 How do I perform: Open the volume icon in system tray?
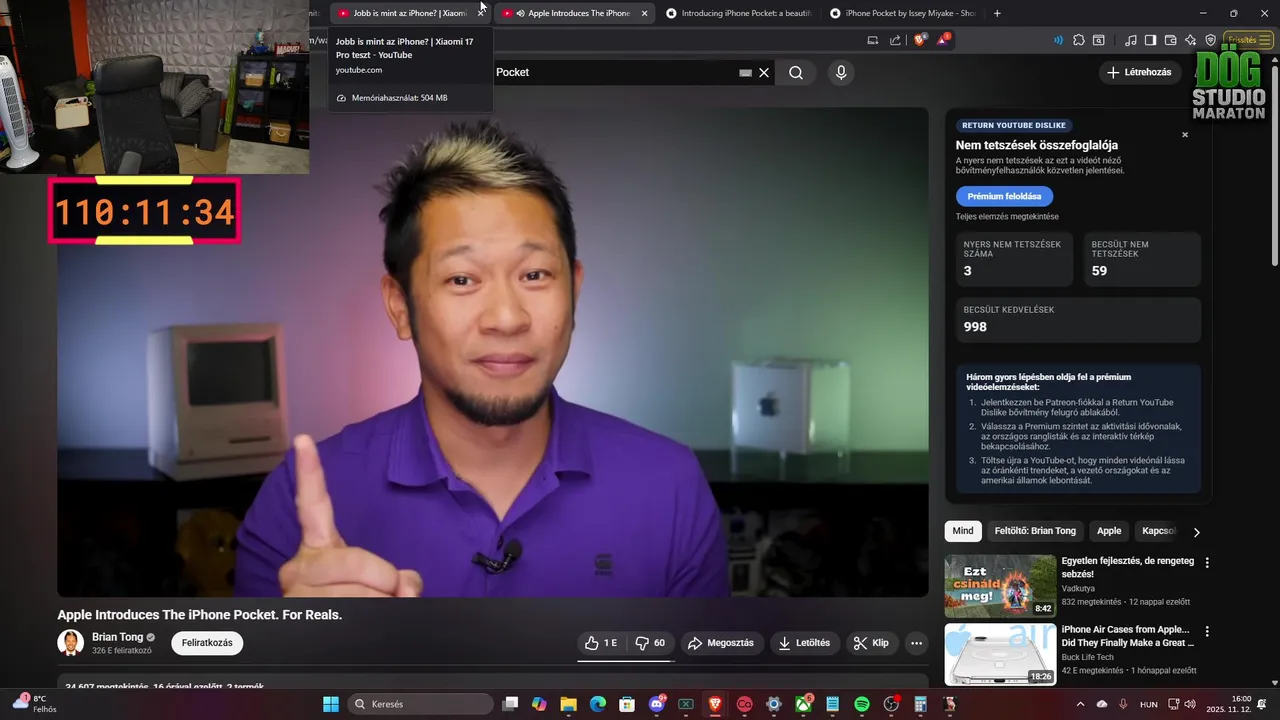pyautogui.click(x=1191, y=704)
